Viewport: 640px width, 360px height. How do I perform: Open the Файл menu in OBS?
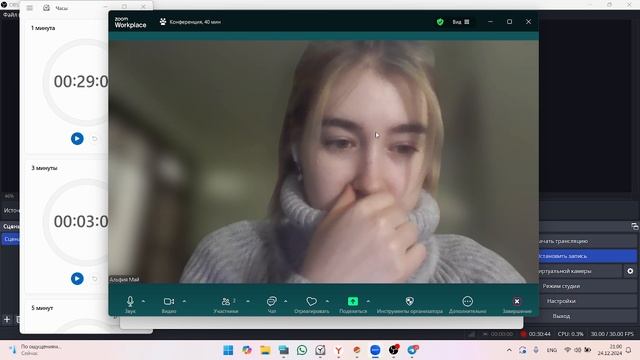(x=10, y=15)
